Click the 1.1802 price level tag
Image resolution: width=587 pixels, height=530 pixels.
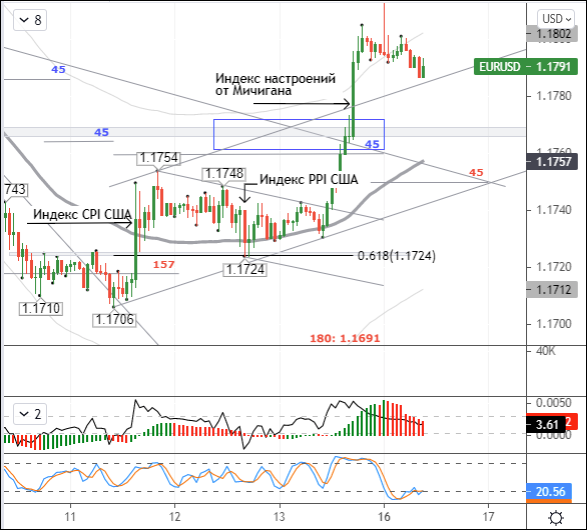[552, 34]
